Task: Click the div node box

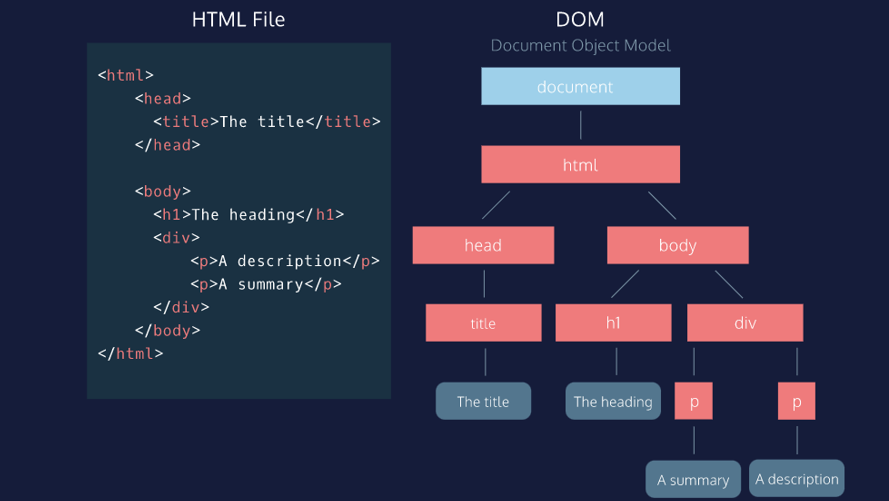Action: click(x=745, y=322)
